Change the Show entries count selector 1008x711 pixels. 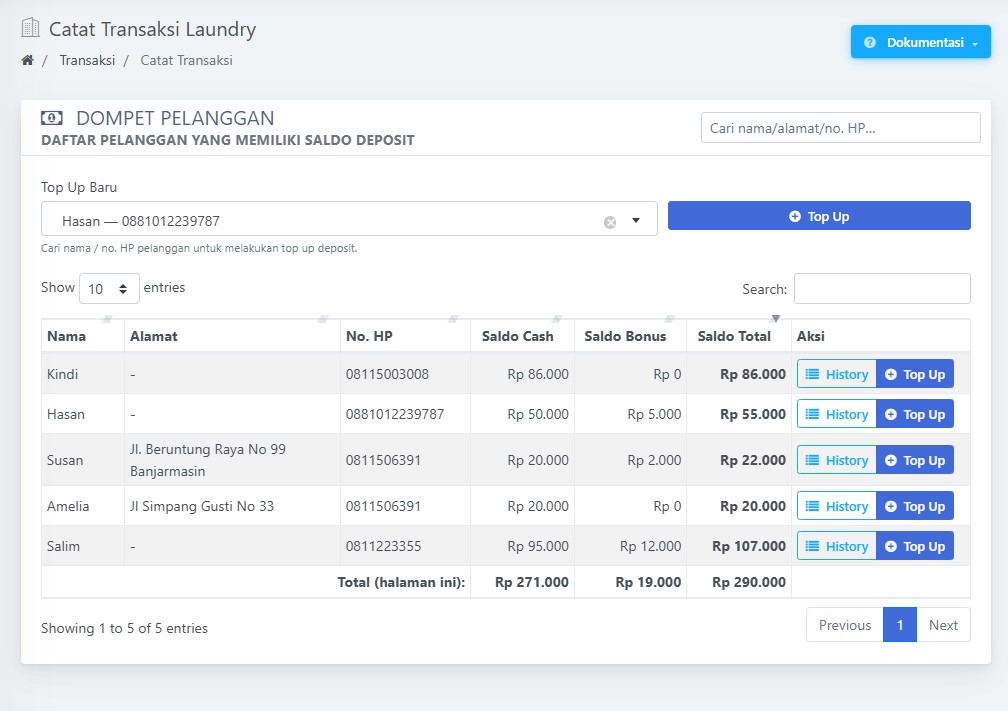[109, 288]
